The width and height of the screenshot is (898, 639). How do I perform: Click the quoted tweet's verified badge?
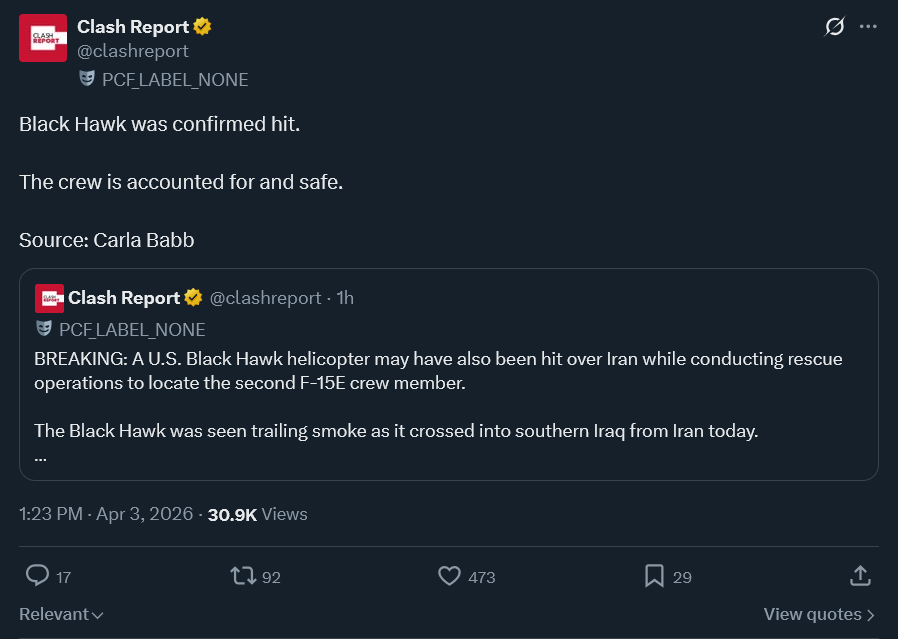[x=192, y=298]
